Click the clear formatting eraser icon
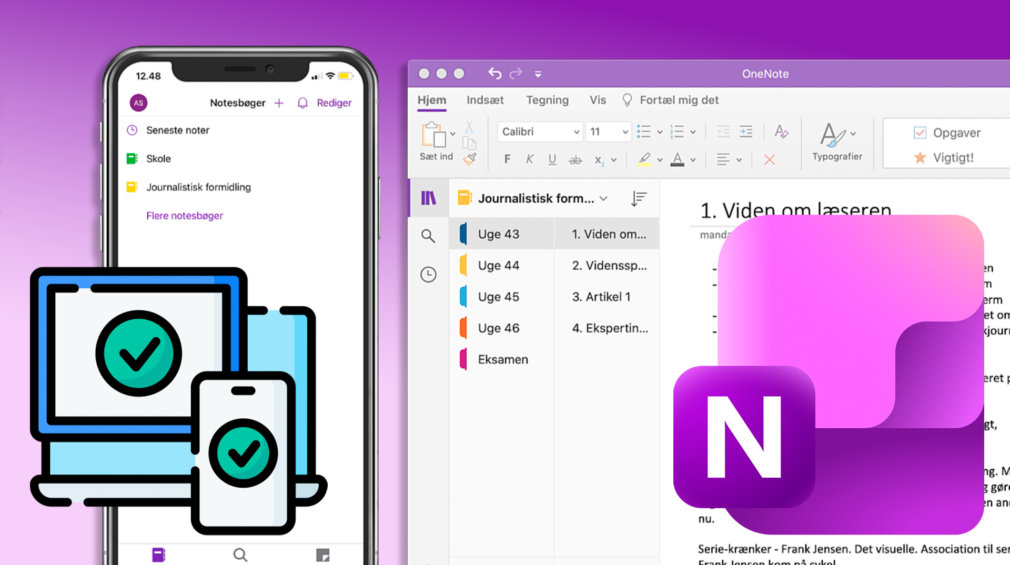The height and width of the screenshot is (565, 1010). click(781, 132)
